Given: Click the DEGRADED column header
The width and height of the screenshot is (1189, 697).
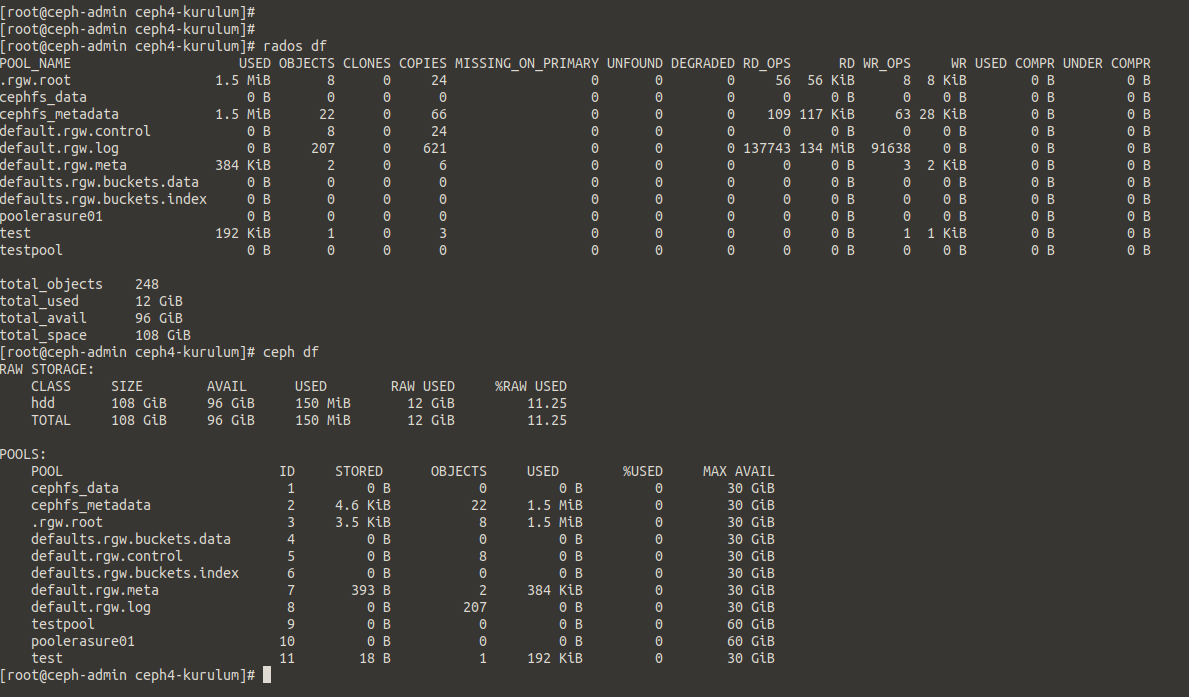Looking at the screenshot, I should [x=702, y=64].
